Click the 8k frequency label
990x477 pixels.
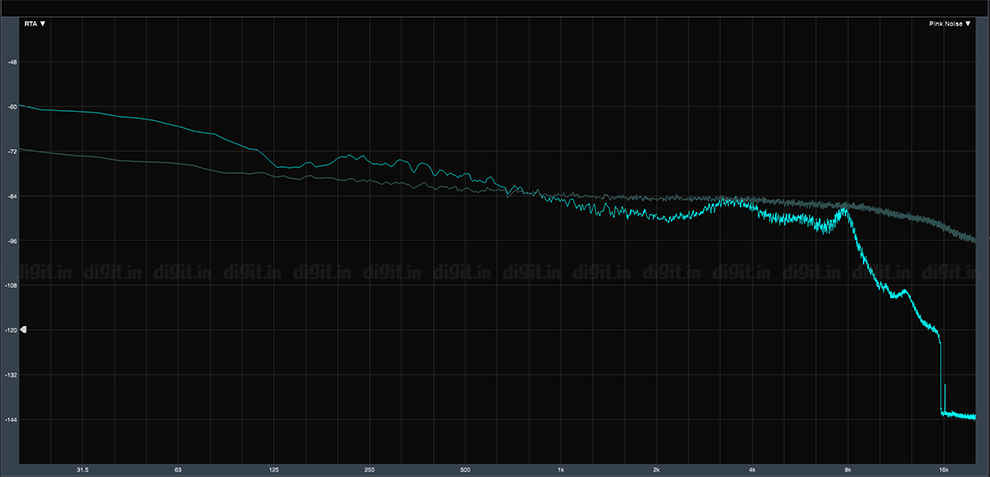[848, 470]
